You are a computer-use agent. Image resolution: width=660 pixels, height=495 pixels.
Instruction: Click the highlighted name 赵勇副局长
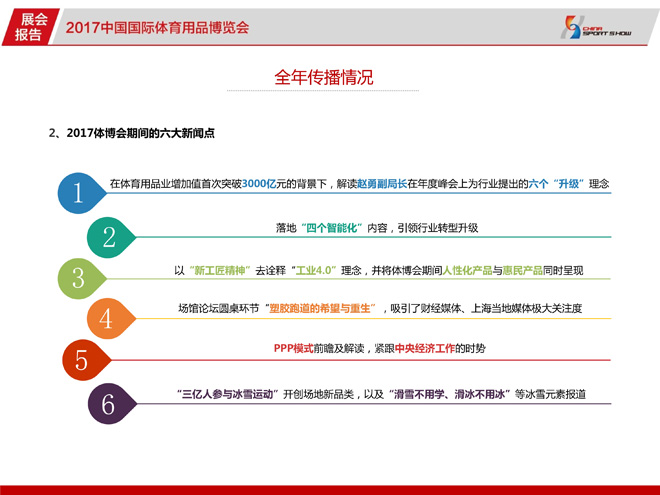coord(382,184)
